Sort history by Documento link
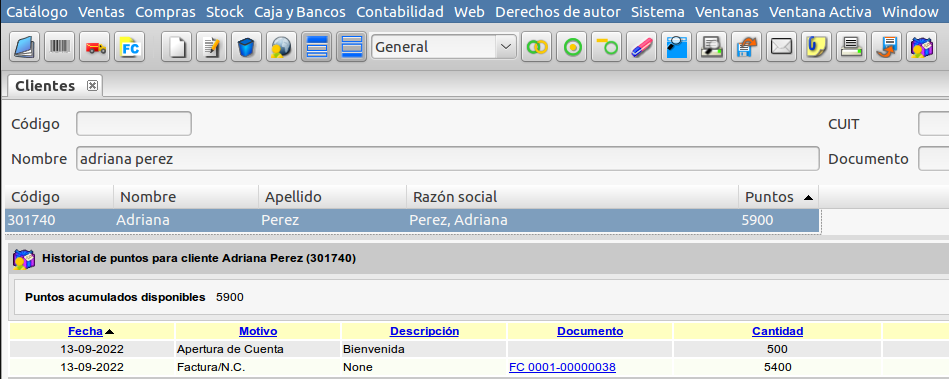The height and width of the screenshot is (379, 949). coord(590,331)
